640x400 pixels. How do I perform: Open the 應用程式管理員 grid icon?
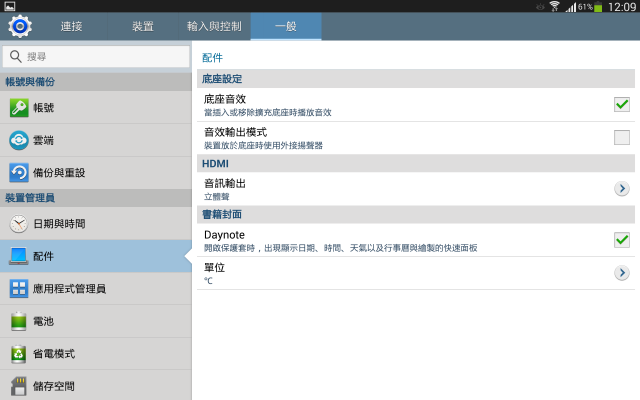[19, 289]
